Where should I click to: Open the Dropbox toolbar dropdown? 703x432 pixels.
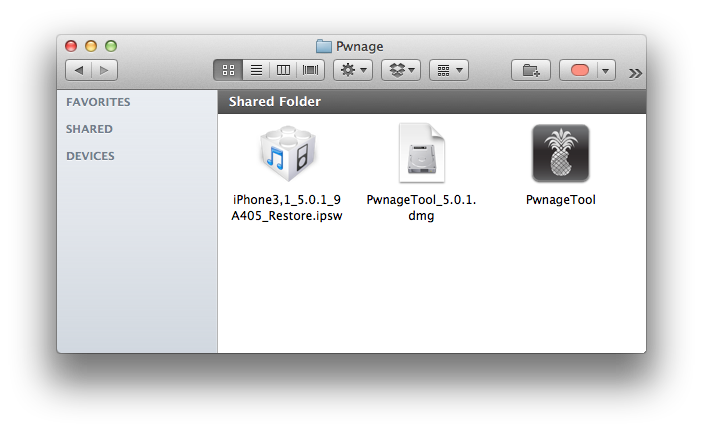pyautogui.click(x=401, y=70)
